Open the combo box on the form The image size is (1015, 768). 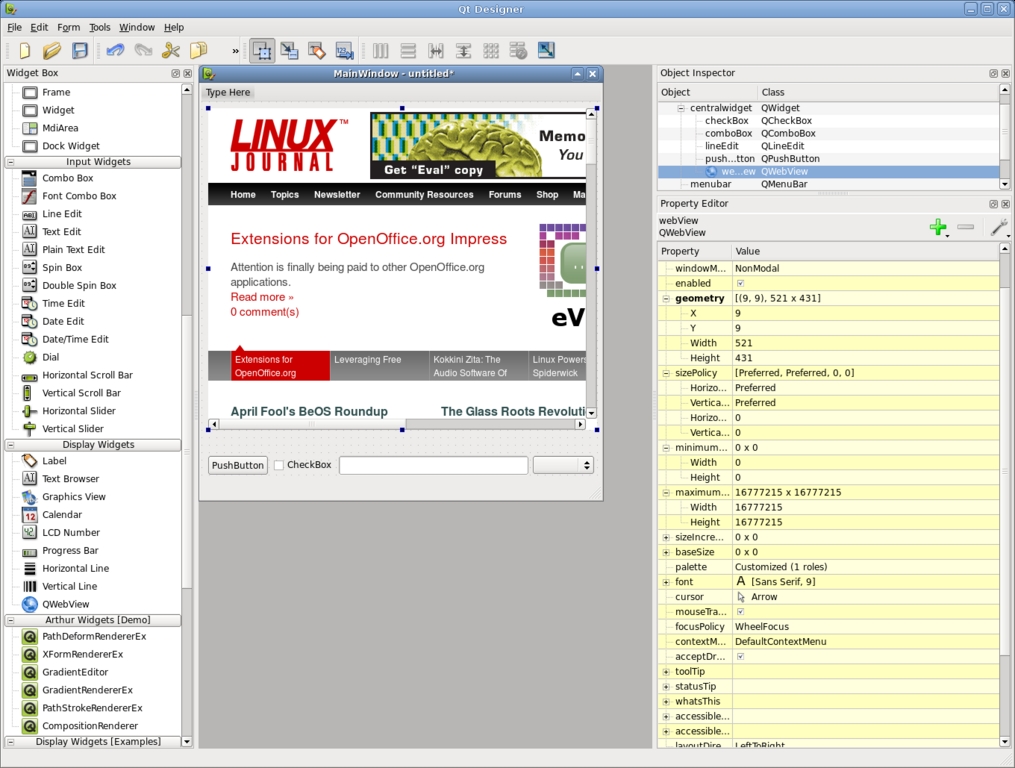click(563, 465)
